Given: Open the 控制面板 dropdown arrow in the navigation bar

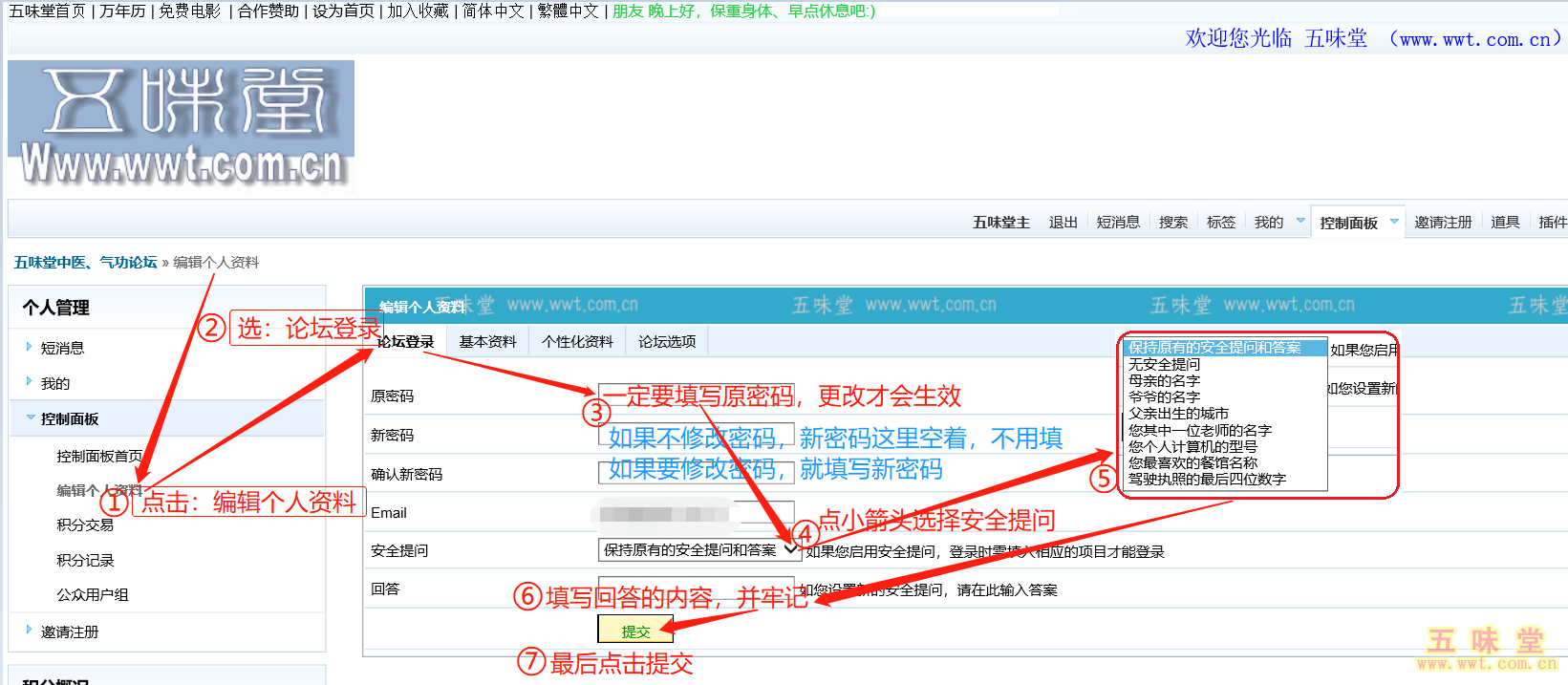Looking at the screenshot, I should [x=1394, y=222].
